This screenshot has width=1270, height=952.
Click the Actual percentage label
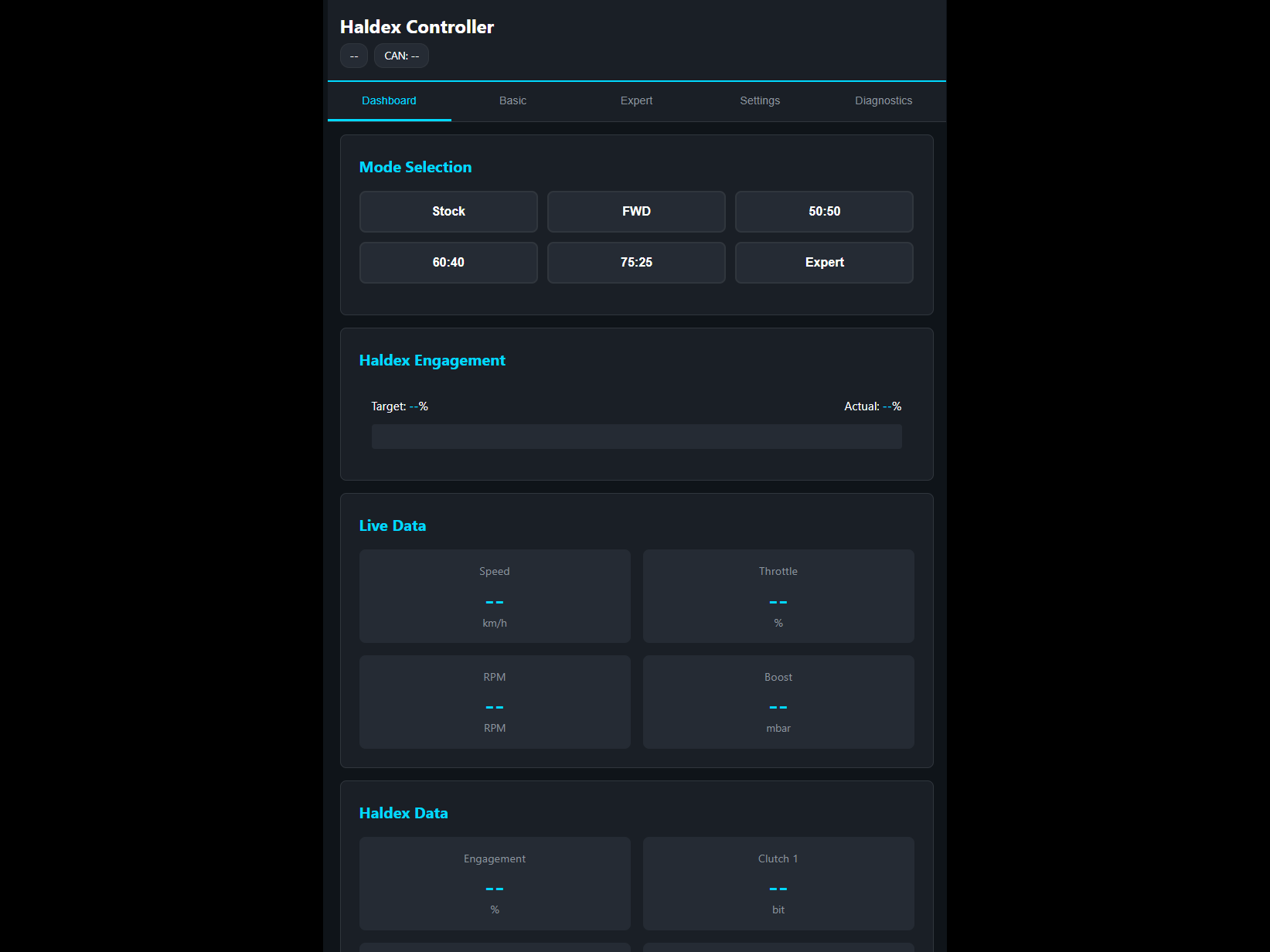point(873,406)
